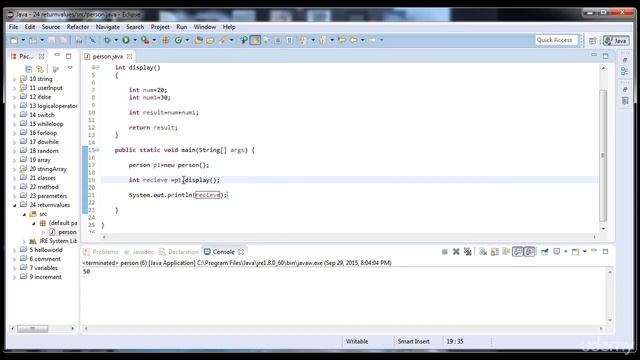Click the Open Task folder icon
640x360 pixels.
[x=210, y=40]
